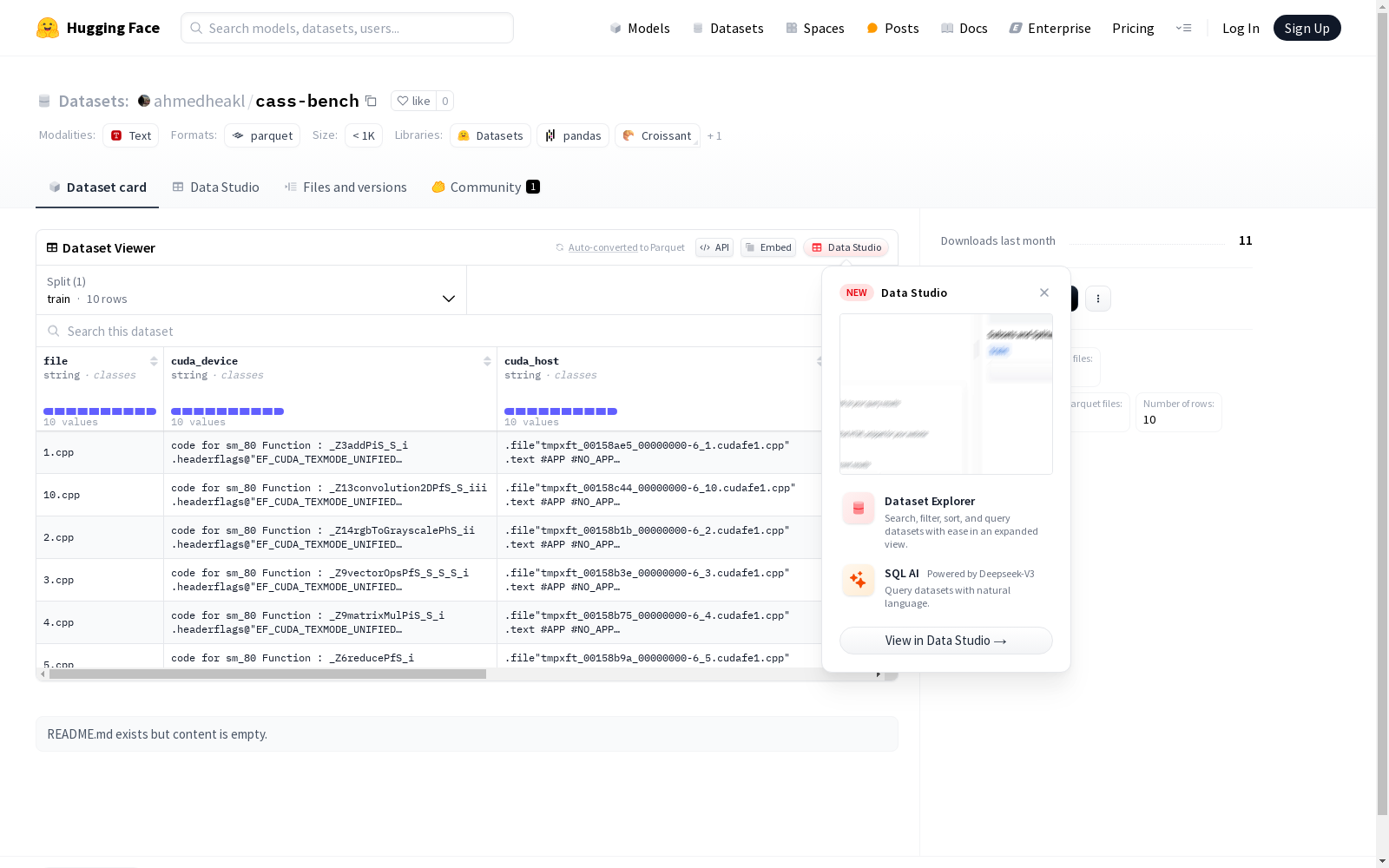The width and height of the screenshot is (1389, 868).
Task: Sort by the file column
Action: coord(154,361)
